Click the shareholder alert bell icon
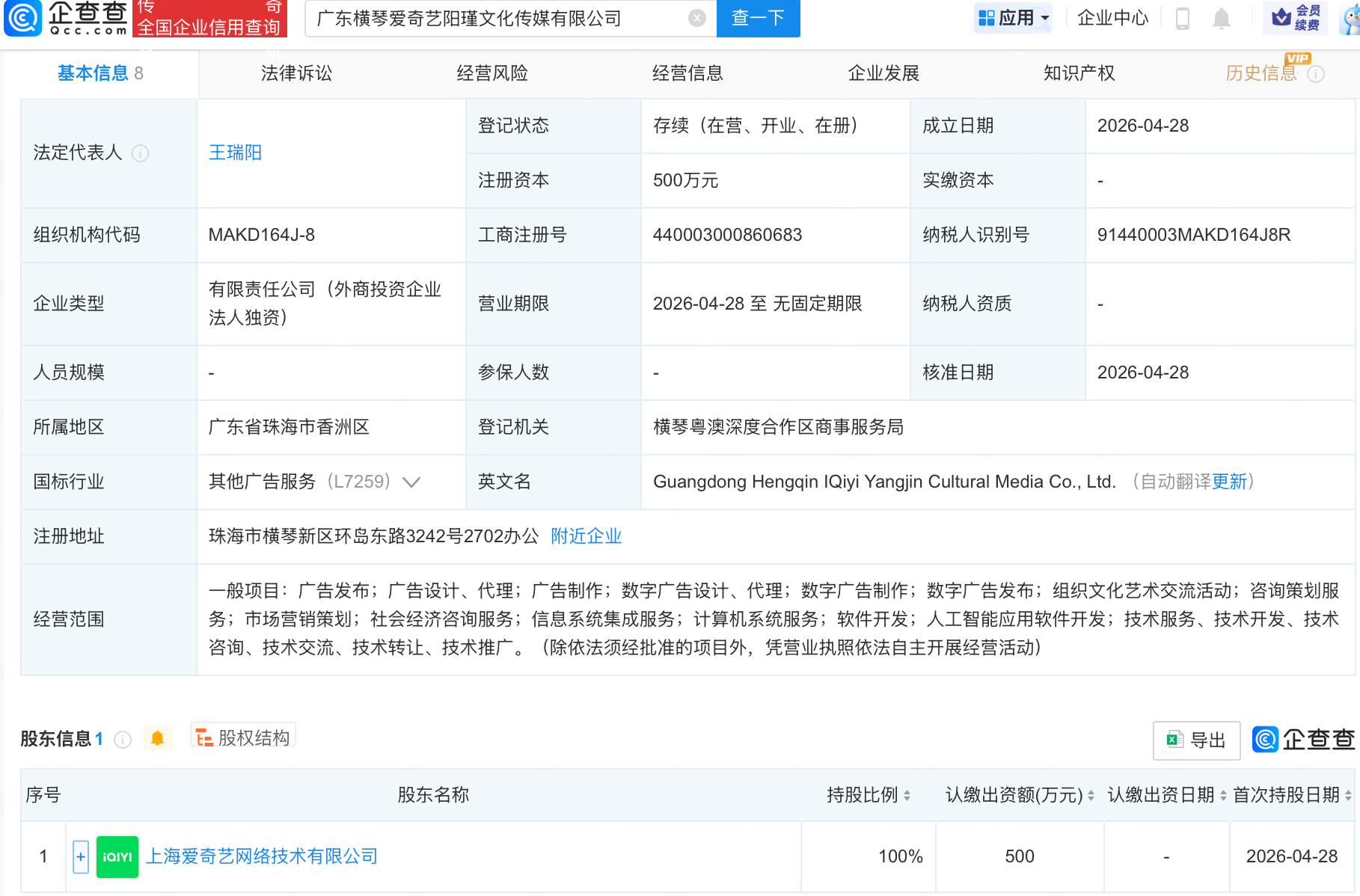The width and height of the screenshot is (1360, 896). click(x=157, y=739)
